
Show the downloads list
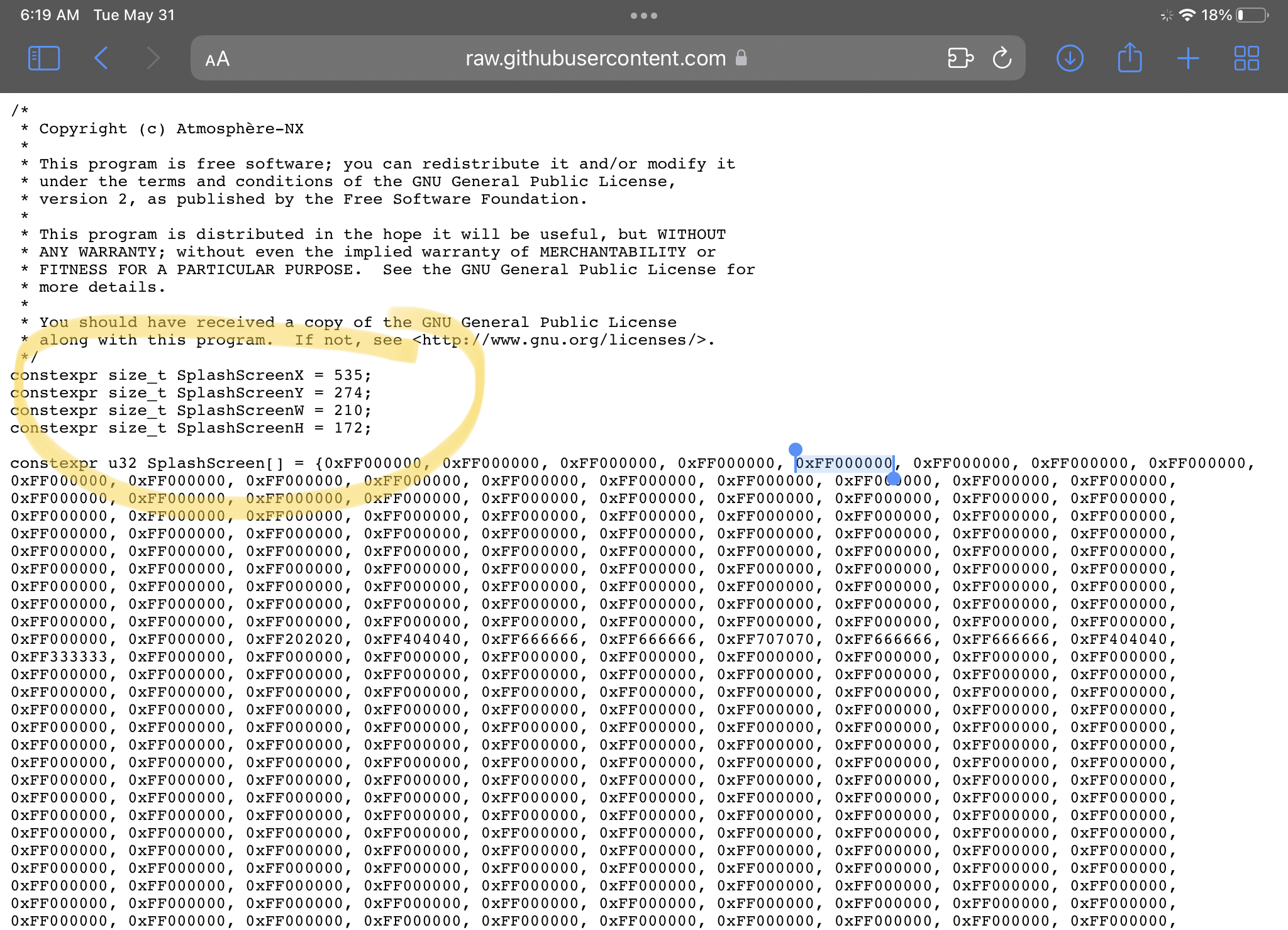[1070, 58]
